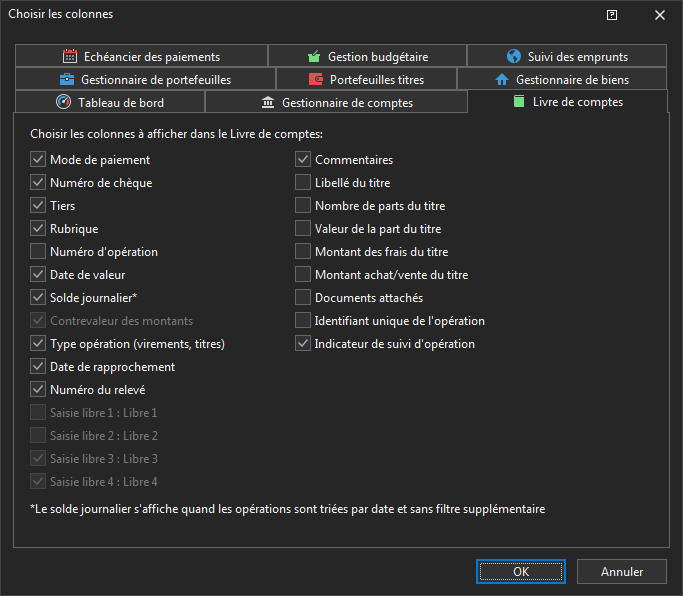The height and width of the screenshot is (596, 683).
Task: Open the Portefeuilles titres tab
Action: coord(366,79)
